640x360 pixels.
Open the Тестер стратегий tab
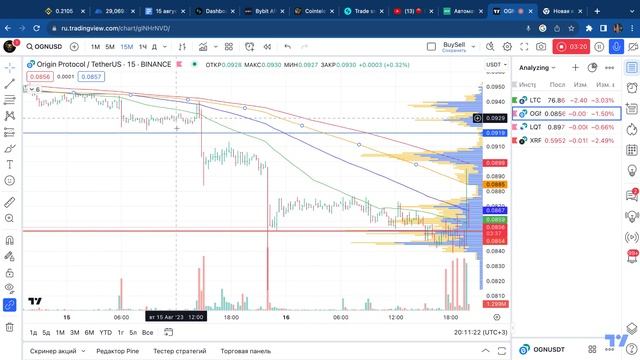180,351
